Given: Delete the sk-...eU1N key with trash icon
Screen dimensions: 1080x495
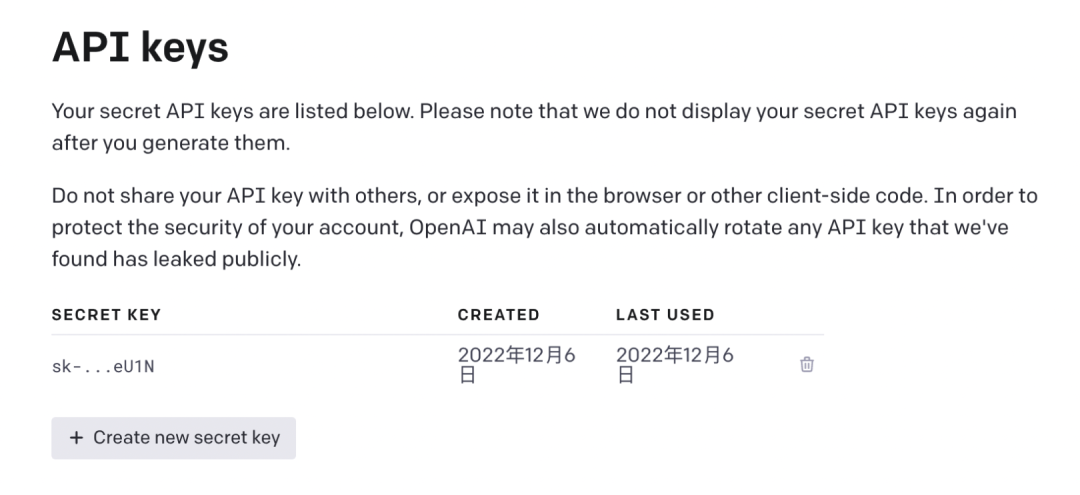Looking at the screenshot, I should tap(807, 365).
